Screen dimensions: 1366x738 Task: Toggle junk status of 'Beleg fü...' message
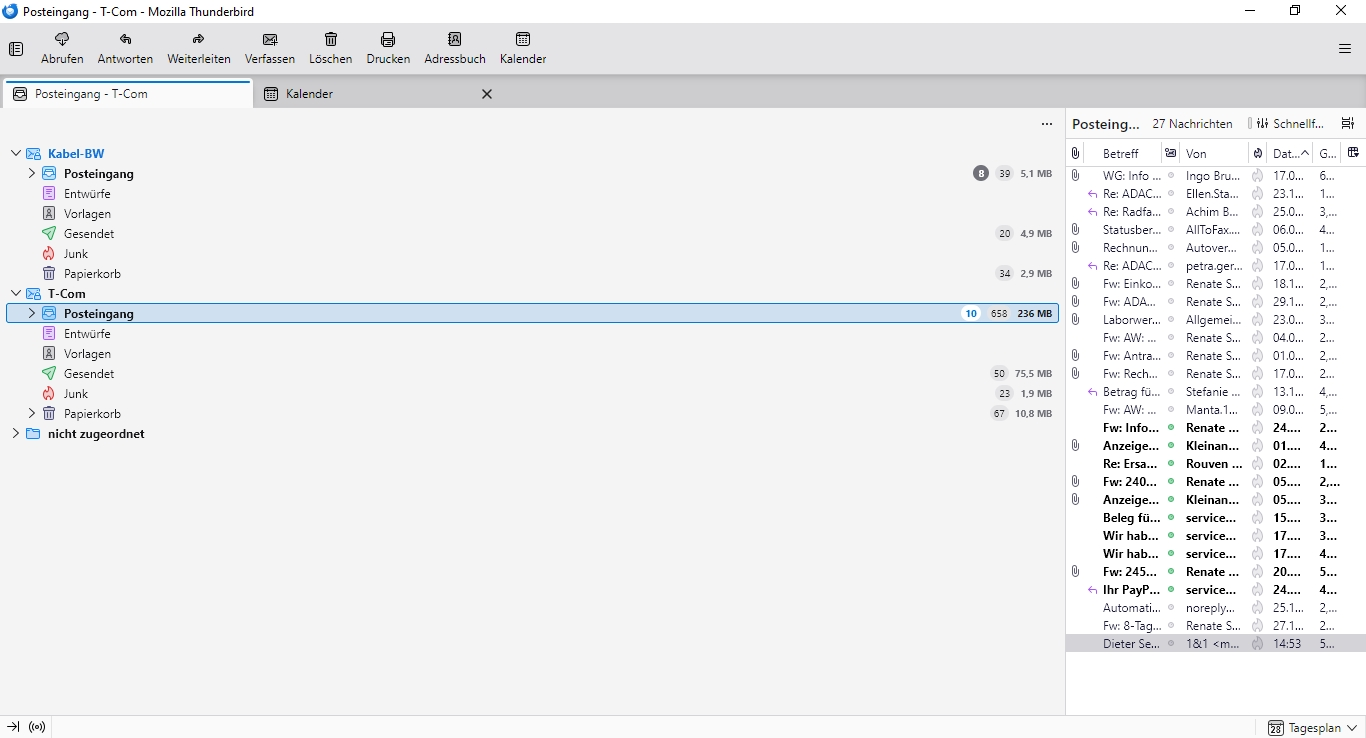1258,518
